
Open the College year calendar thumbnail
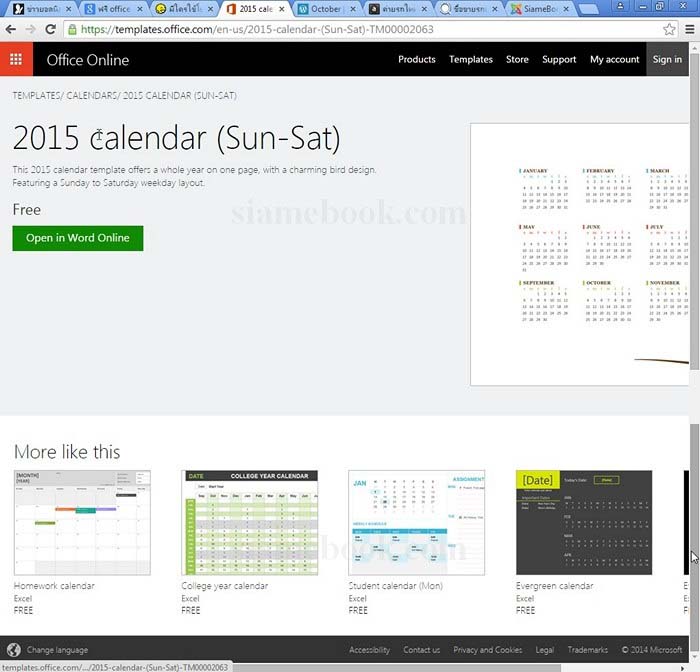pos(250,522)
